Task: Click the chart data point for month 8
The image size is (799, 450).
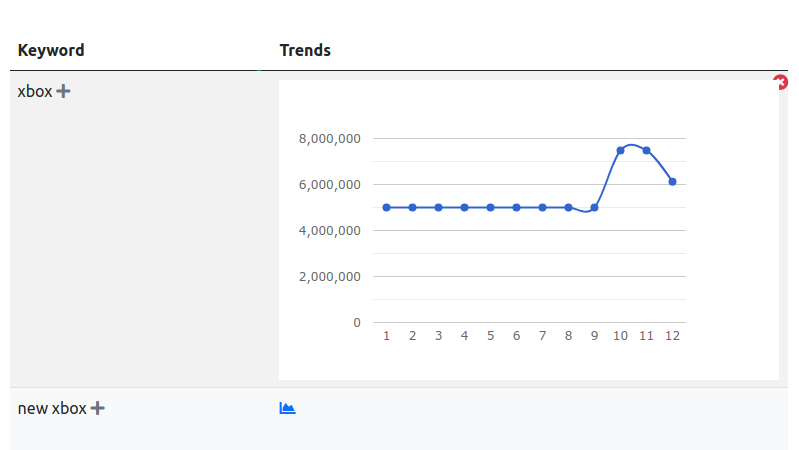Action: click(x=568, y=207)
